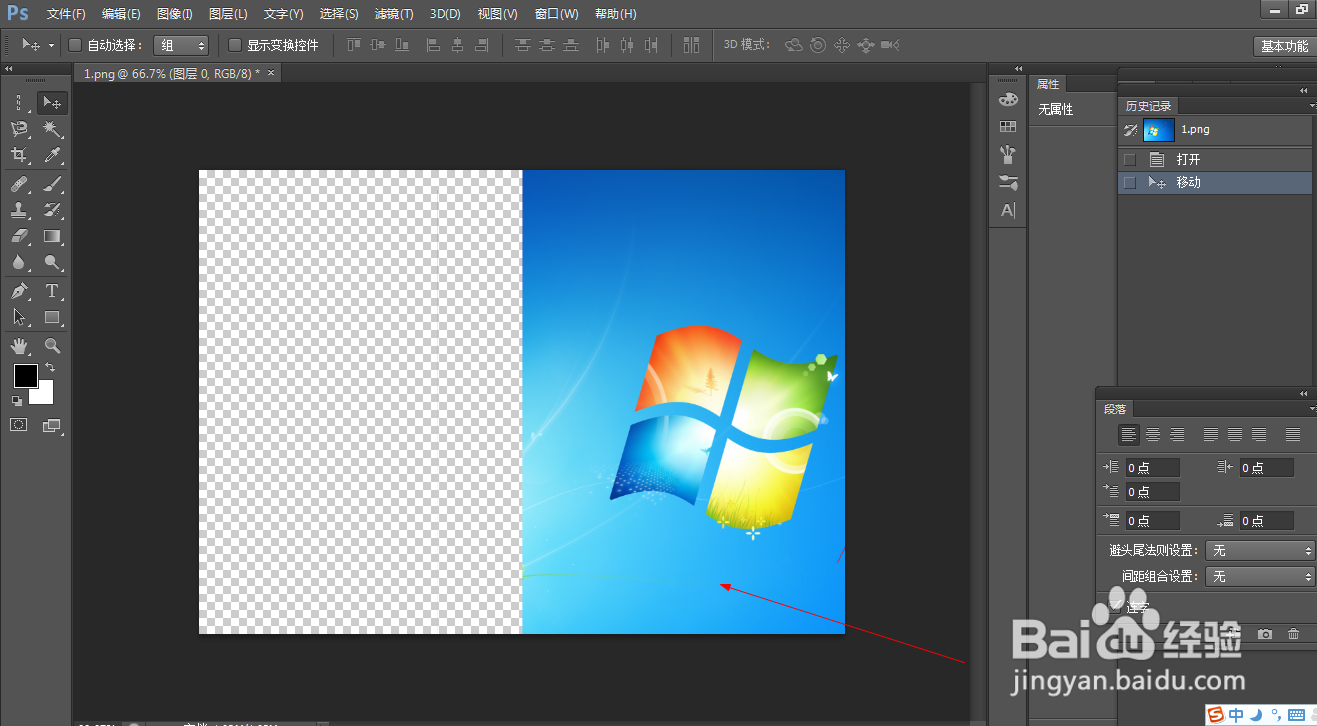Select the Rectangle shape tool

pyautogui.click(x=52, y=317)
